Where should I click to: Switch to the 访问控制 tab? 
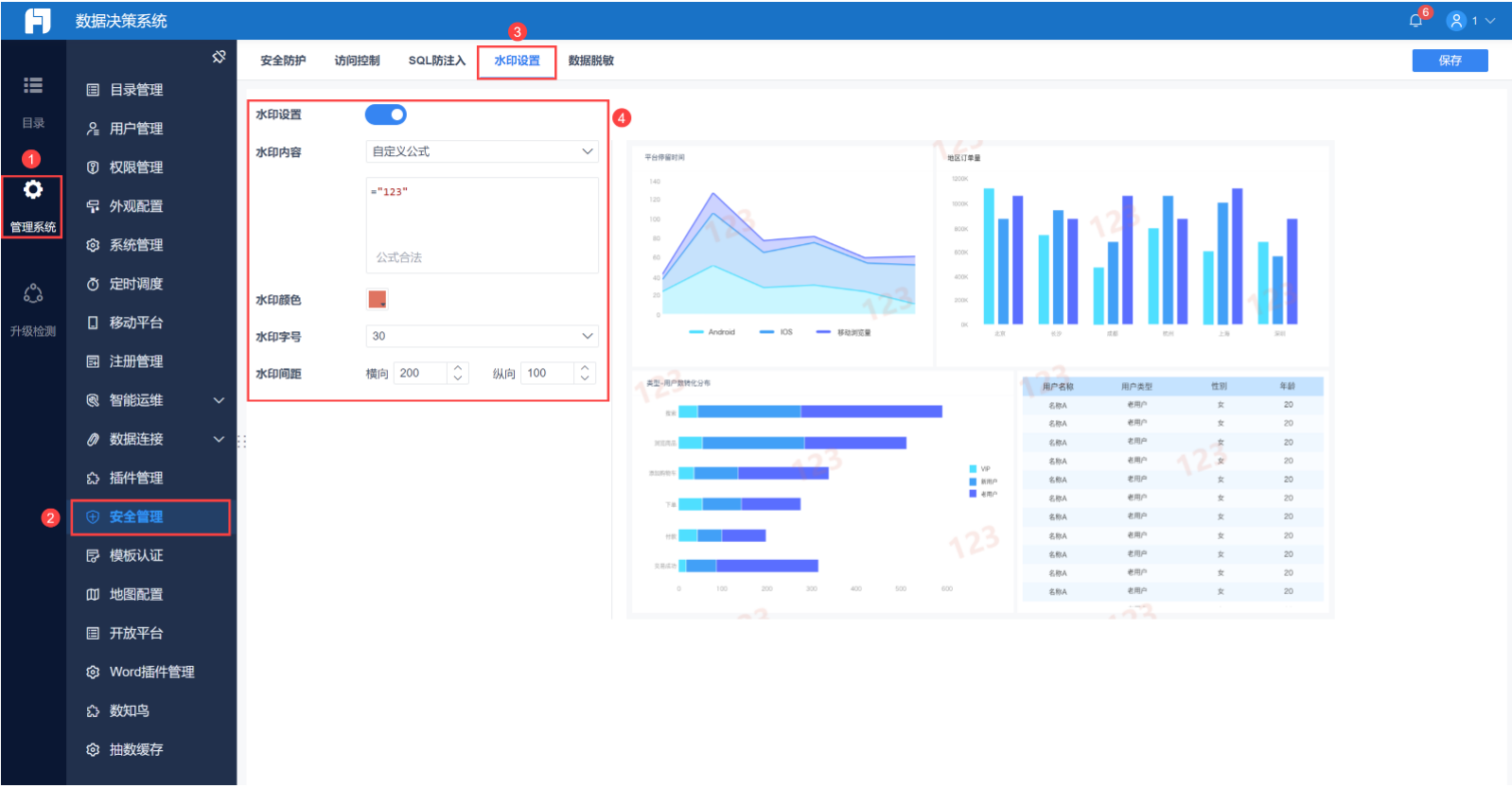357,61
